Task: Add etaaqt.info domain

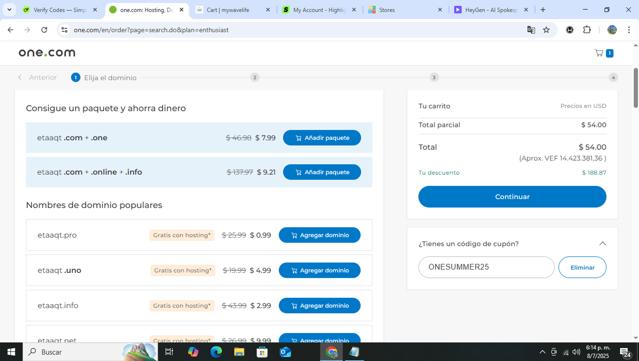Action: (320, 306)
